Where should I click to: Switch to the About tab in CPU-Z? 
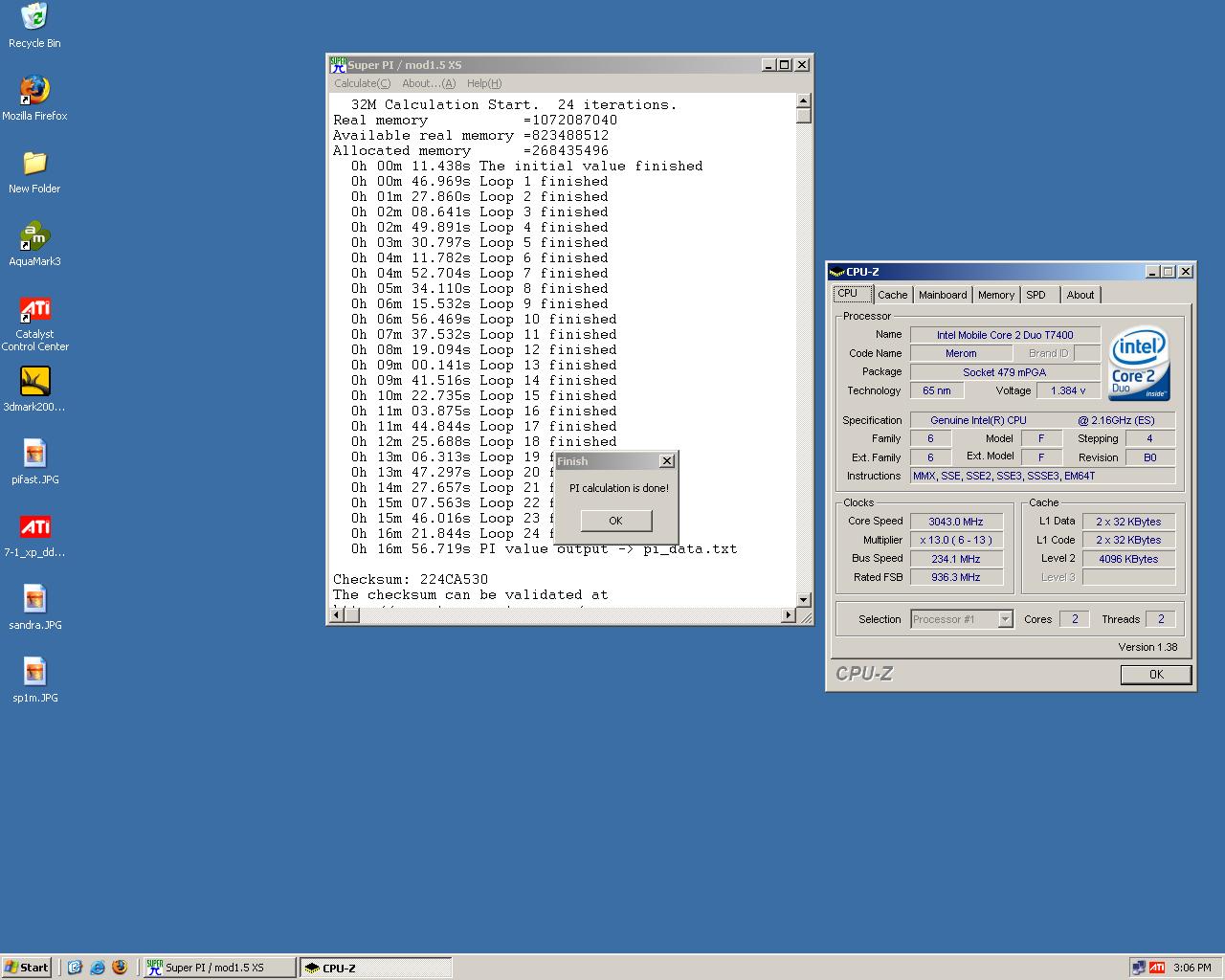1080,295
